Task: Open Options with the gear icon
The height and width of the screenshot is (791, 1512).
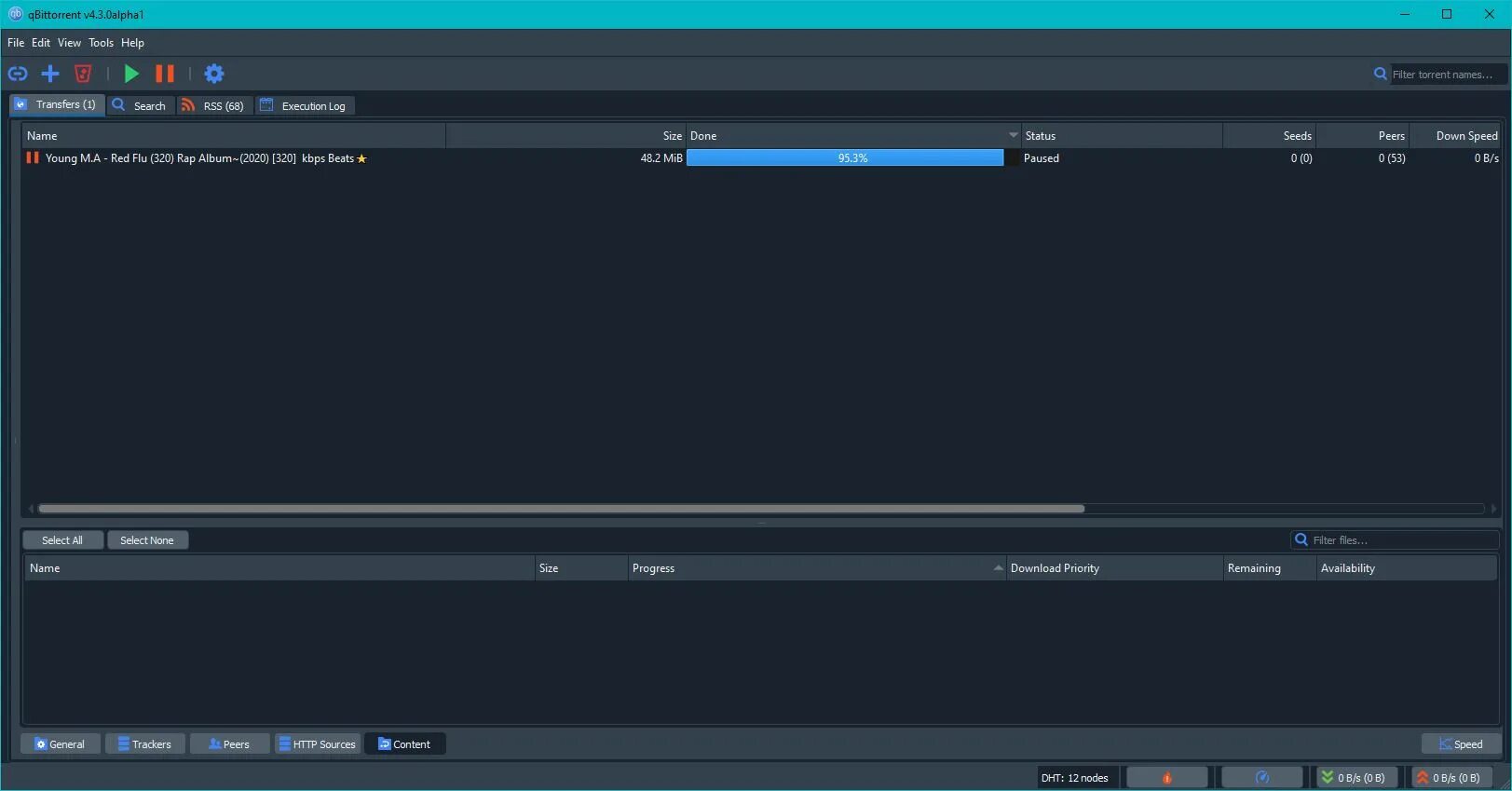Action: point(214,74)
